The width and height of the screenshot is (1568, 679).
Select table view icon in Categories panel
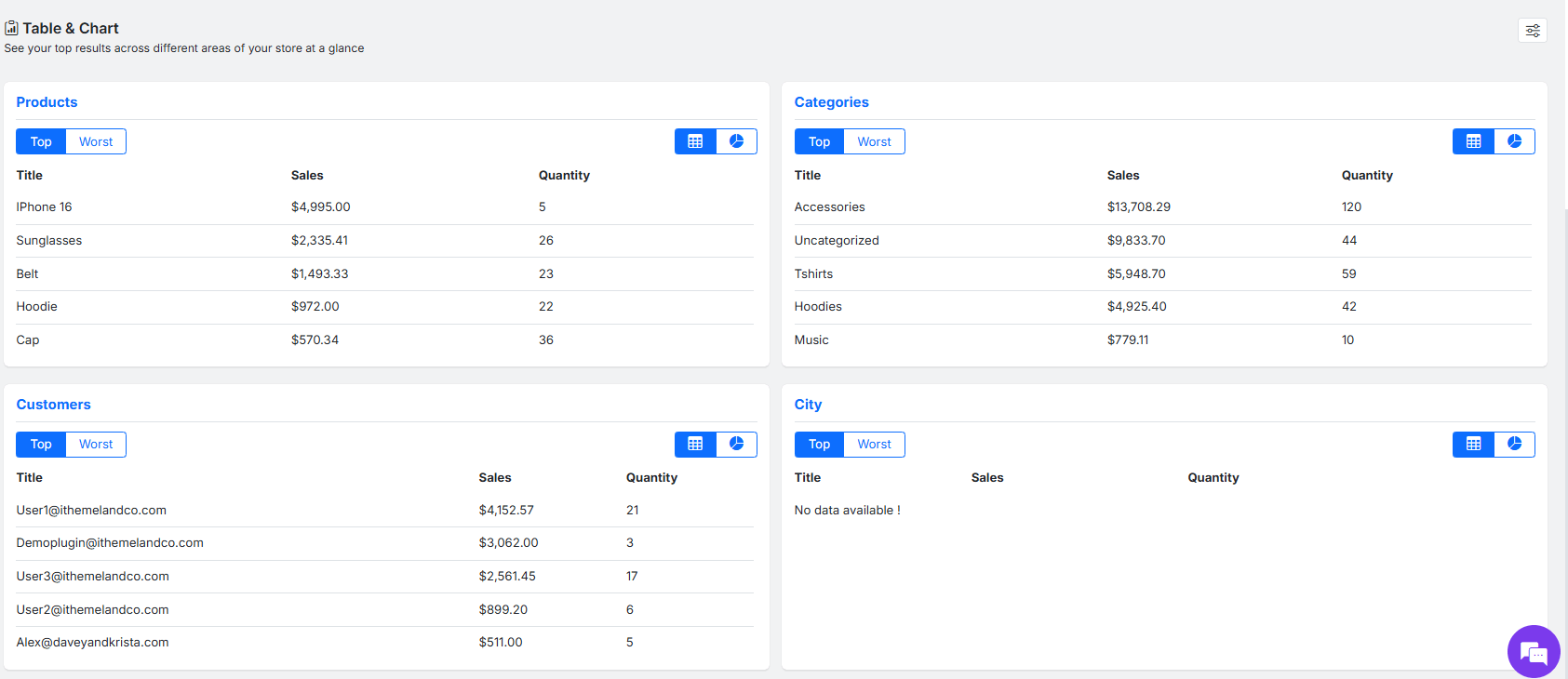pyautogui.click(x=1473, y=141)
